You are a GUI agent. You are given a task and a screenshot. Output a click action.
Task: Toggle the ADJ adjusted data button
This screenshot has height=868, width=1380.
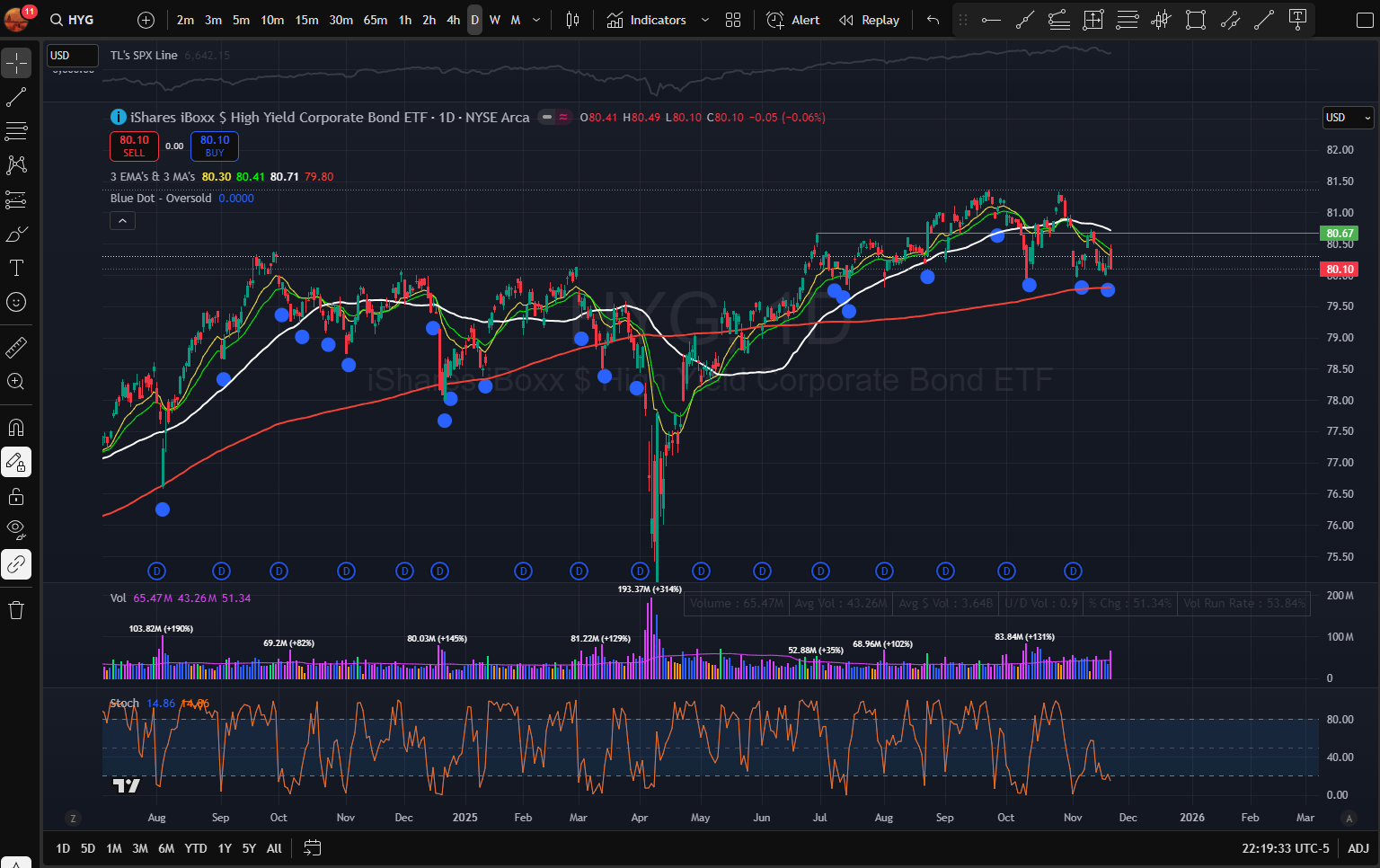[x=1358, y=848]
